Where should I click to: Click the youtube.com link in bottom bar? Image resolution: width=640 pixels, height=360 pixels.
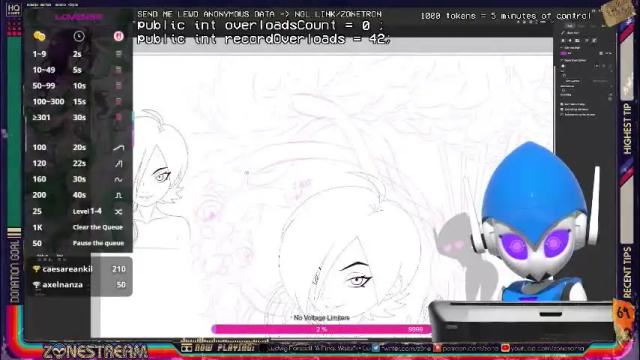click(x=547, y=348)
